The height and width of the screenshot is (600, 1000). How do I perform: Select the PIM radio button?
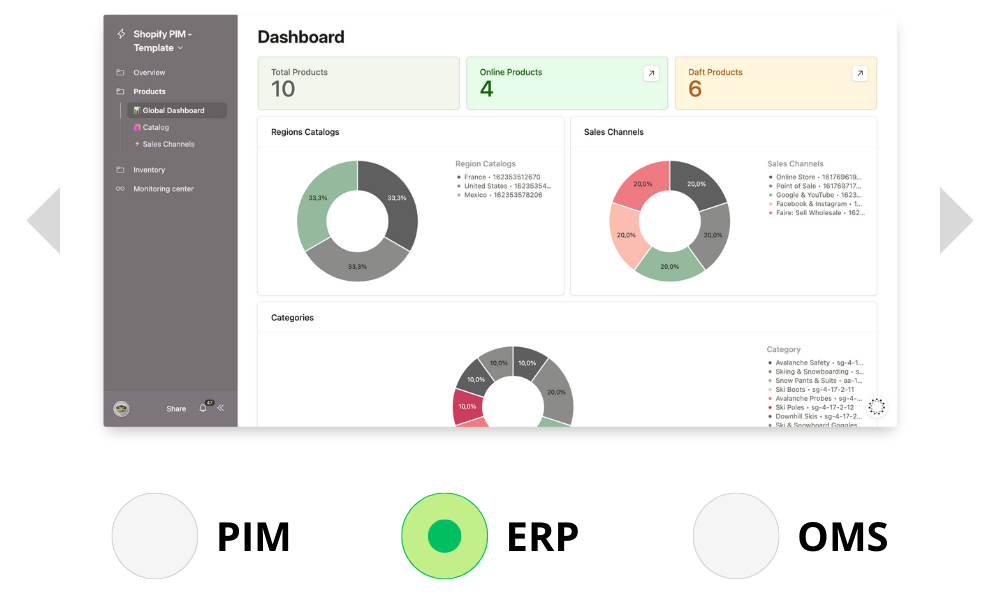click(155, 536)
